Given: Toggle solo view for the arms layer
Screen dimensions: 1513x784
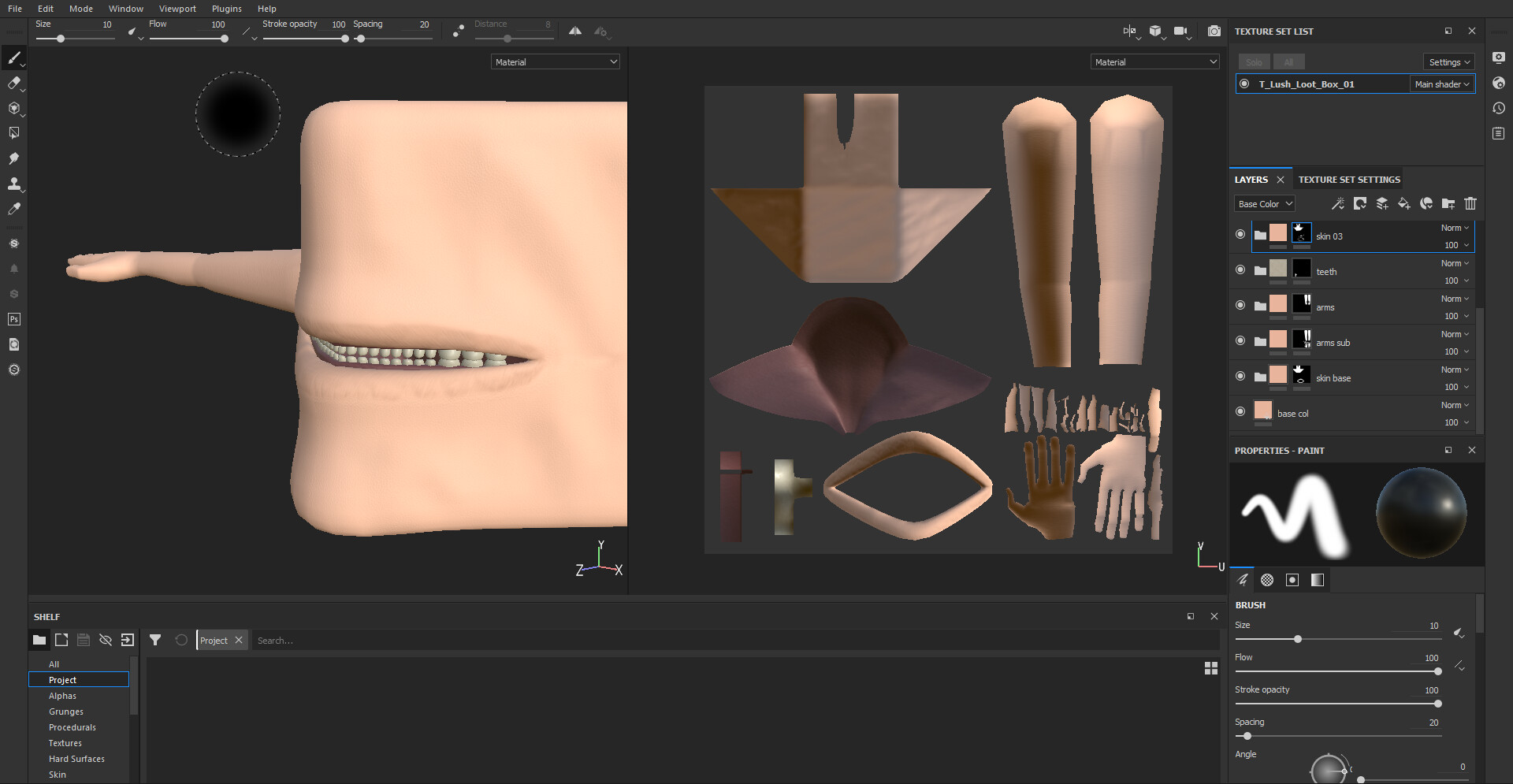Looking at the screenshot, I should coord(1240,307).
